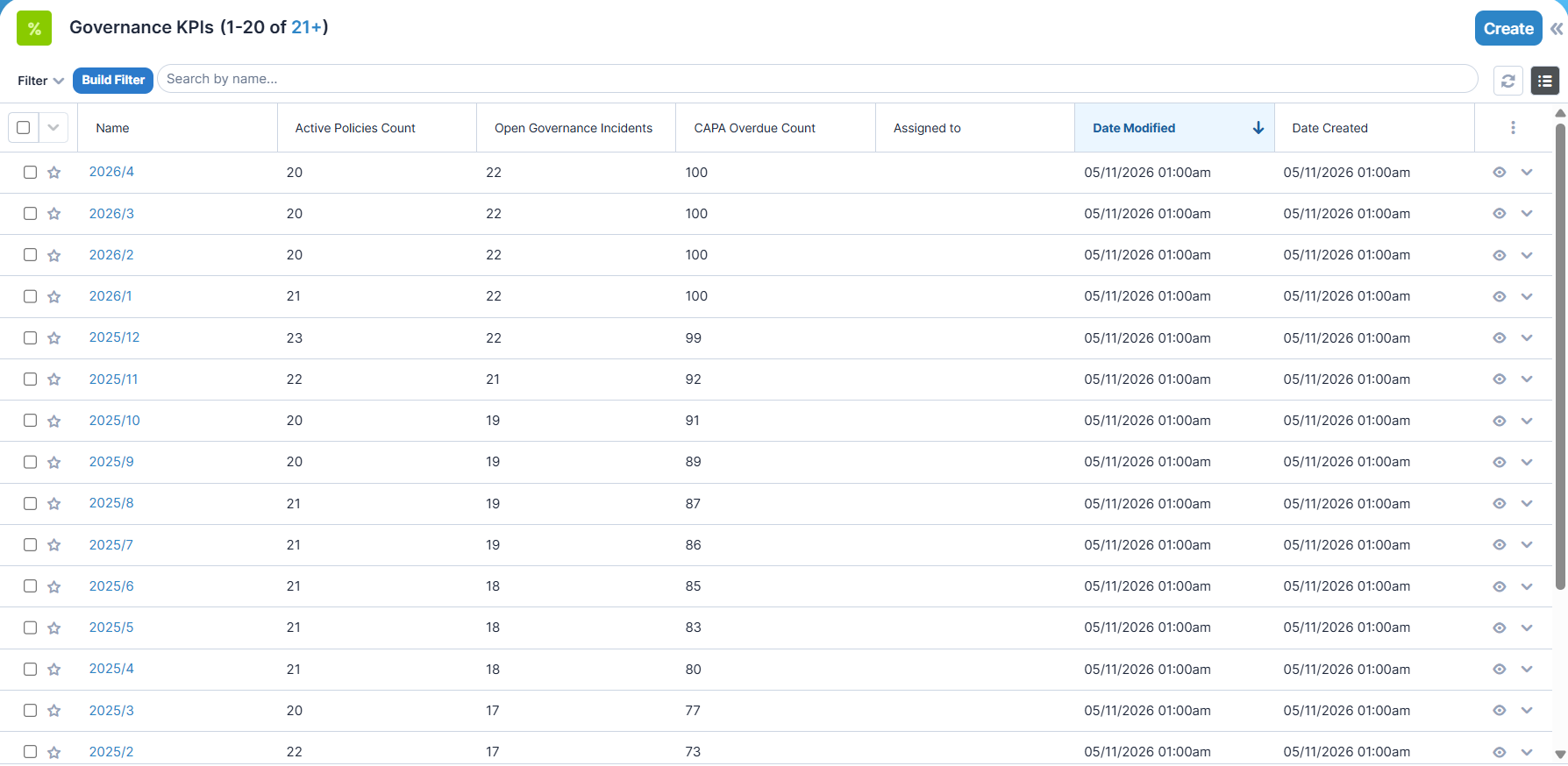Favorite the 2026/3 record star

pos(54,214)
